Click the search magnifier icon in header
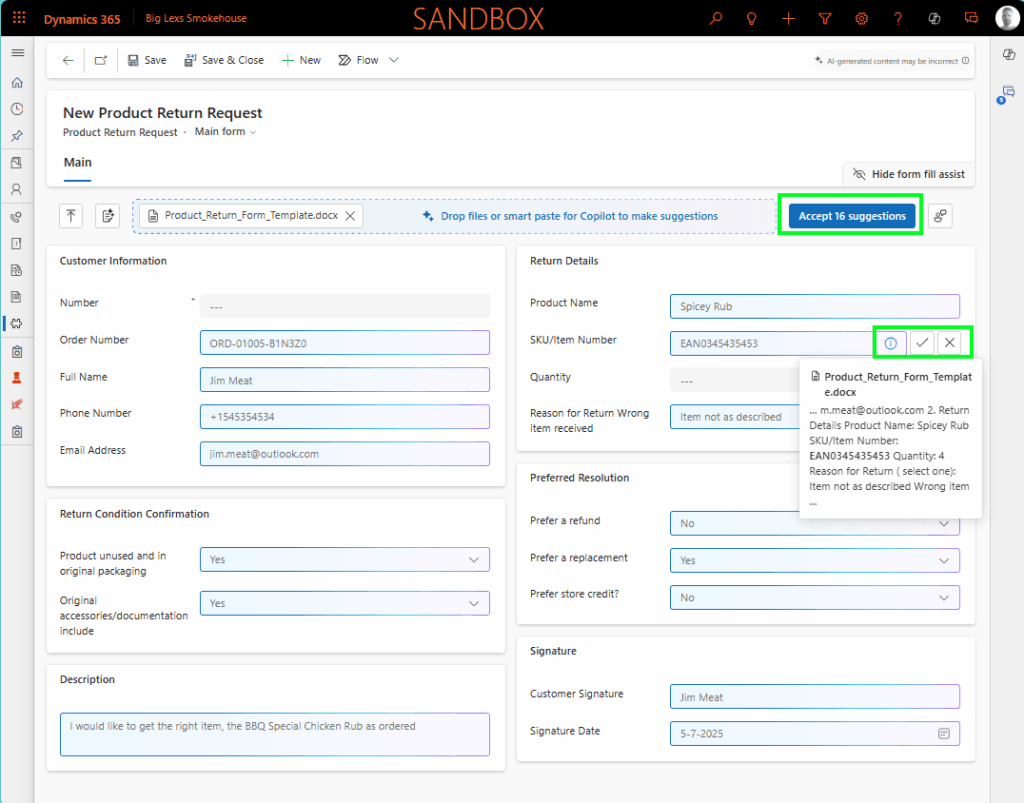This screenshot has width=1024, height=803. [715, 18]
